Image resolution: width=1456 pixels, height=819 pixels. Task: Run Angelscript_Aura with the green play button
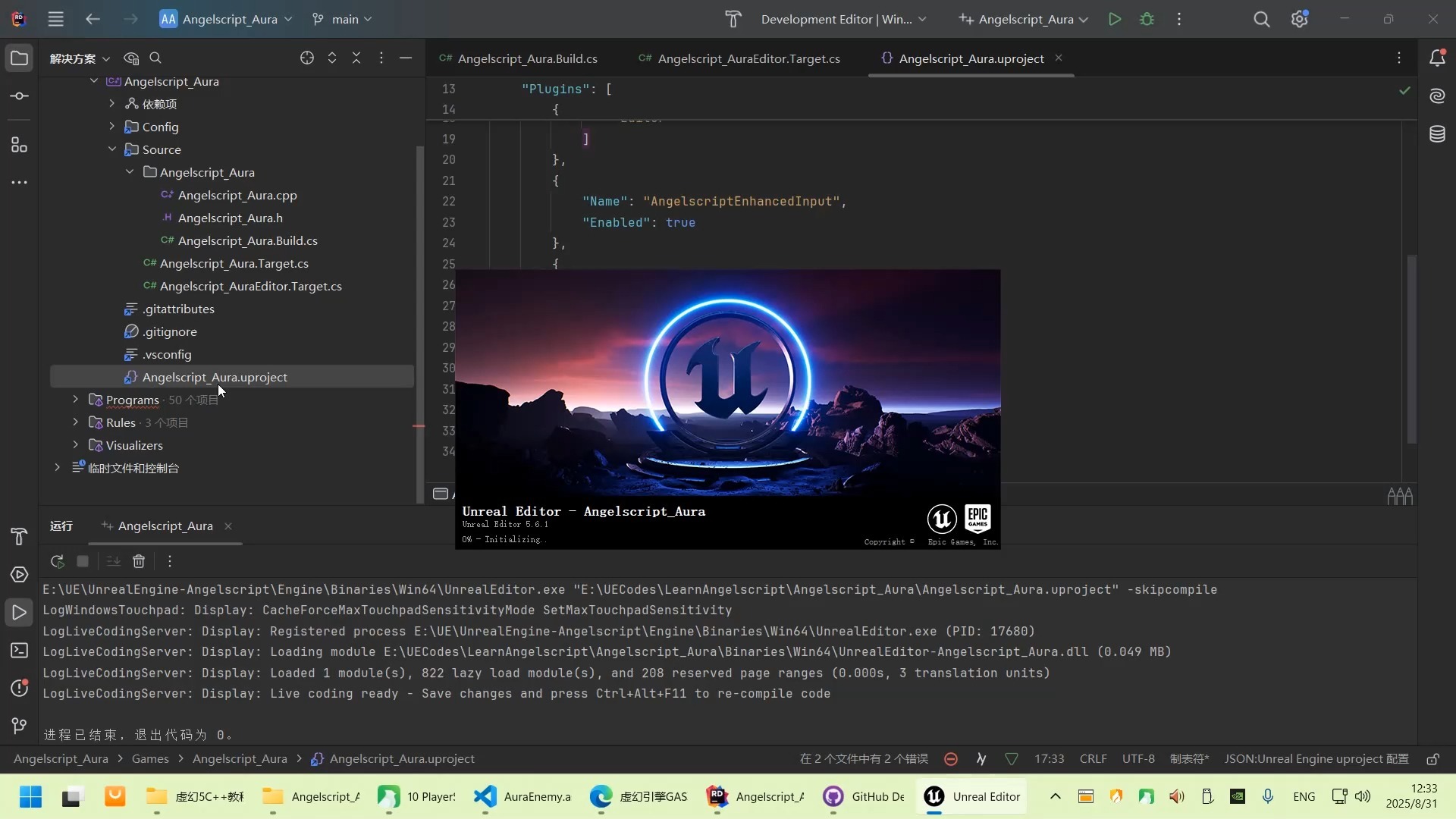click(1114, 19)
